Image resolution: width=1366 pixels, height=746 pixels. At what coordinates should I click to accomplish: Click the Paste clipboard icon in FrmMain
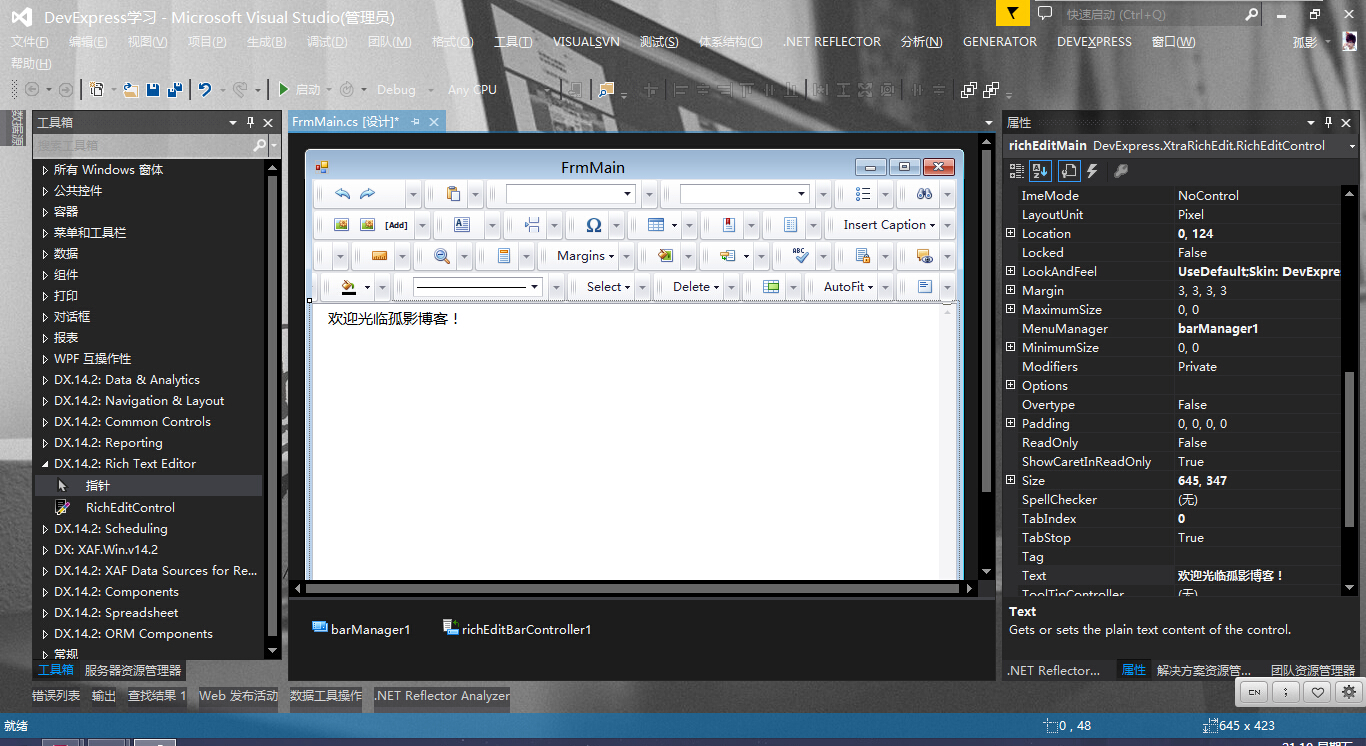(x=453, y=194)
